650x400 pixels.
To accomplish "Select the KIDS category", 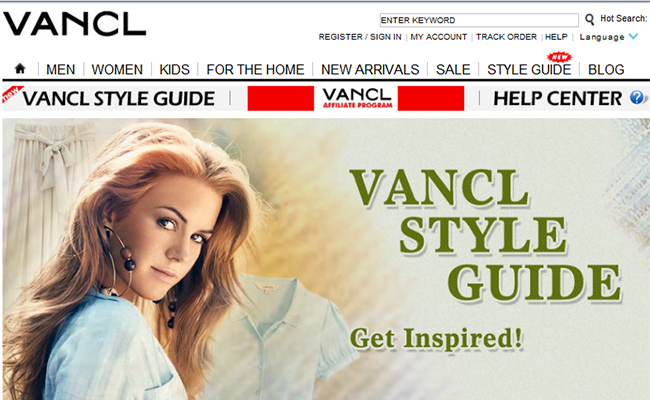I will pyautogui.click(x=175, y=69).
